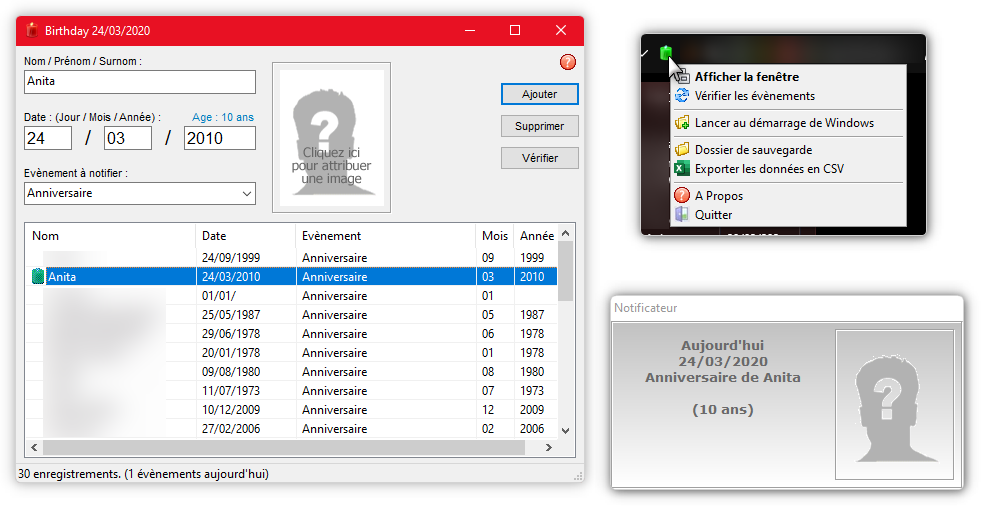
Task: Click the blue icon beside Anita row
Action: [38, 277]
